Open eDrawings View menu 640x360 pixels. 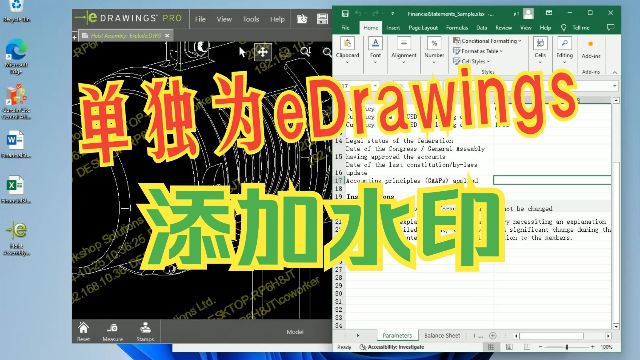pos(224,19)
